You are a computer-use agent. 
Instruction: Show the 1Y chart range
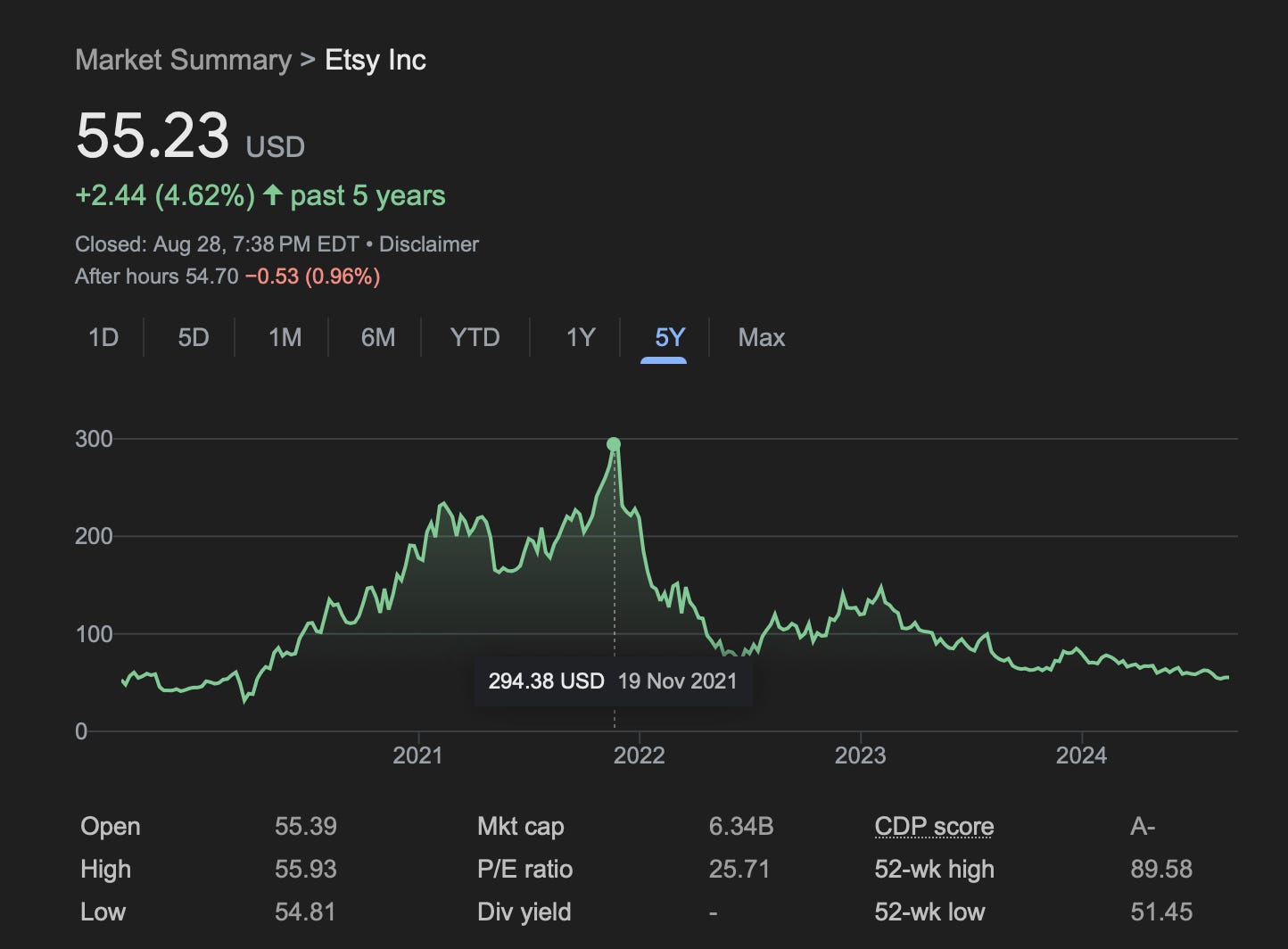581,338
